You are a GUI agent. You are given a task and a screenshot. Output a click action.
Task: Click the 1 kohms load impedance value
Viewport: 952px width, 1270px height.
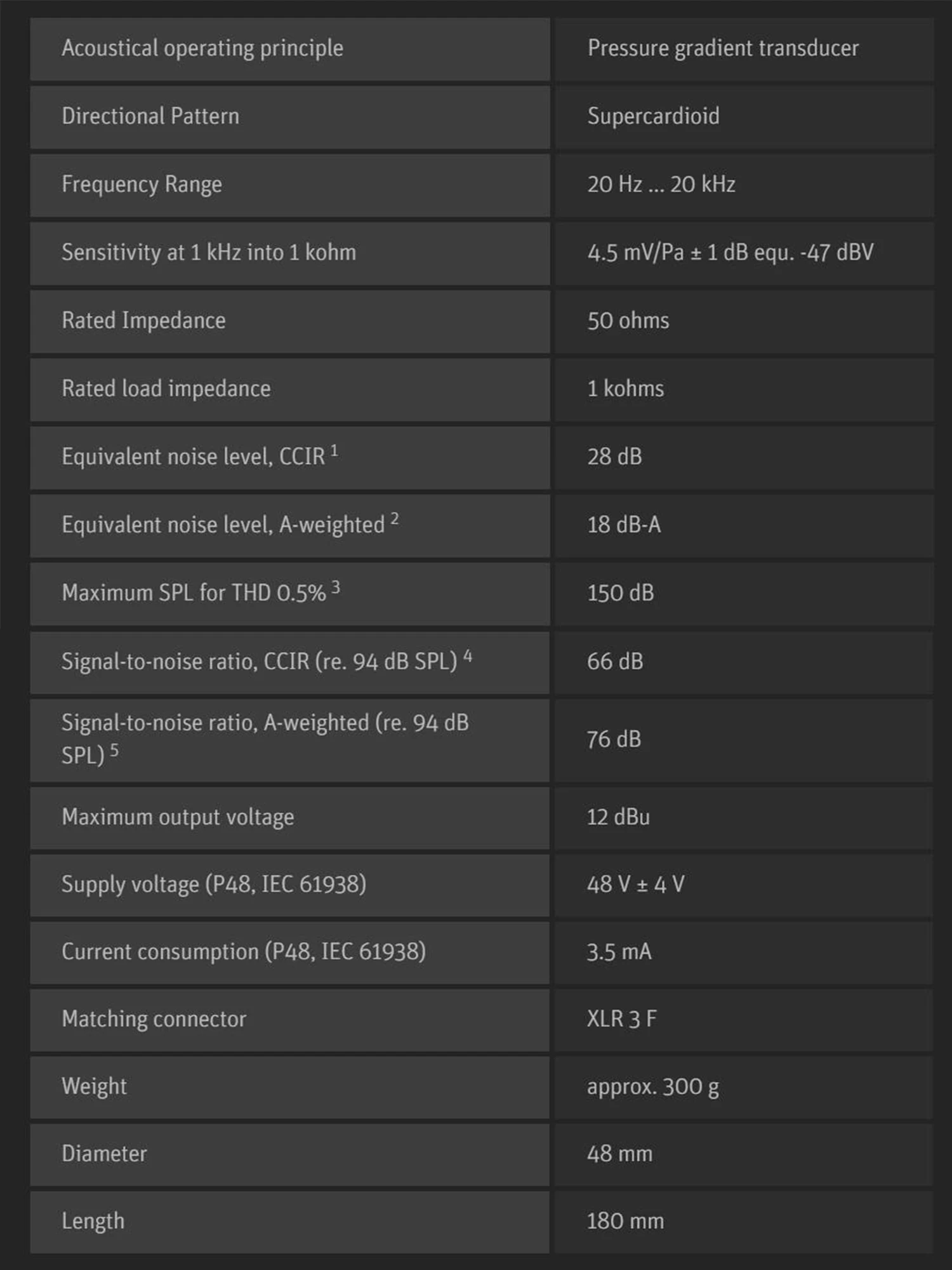(626, 389)
